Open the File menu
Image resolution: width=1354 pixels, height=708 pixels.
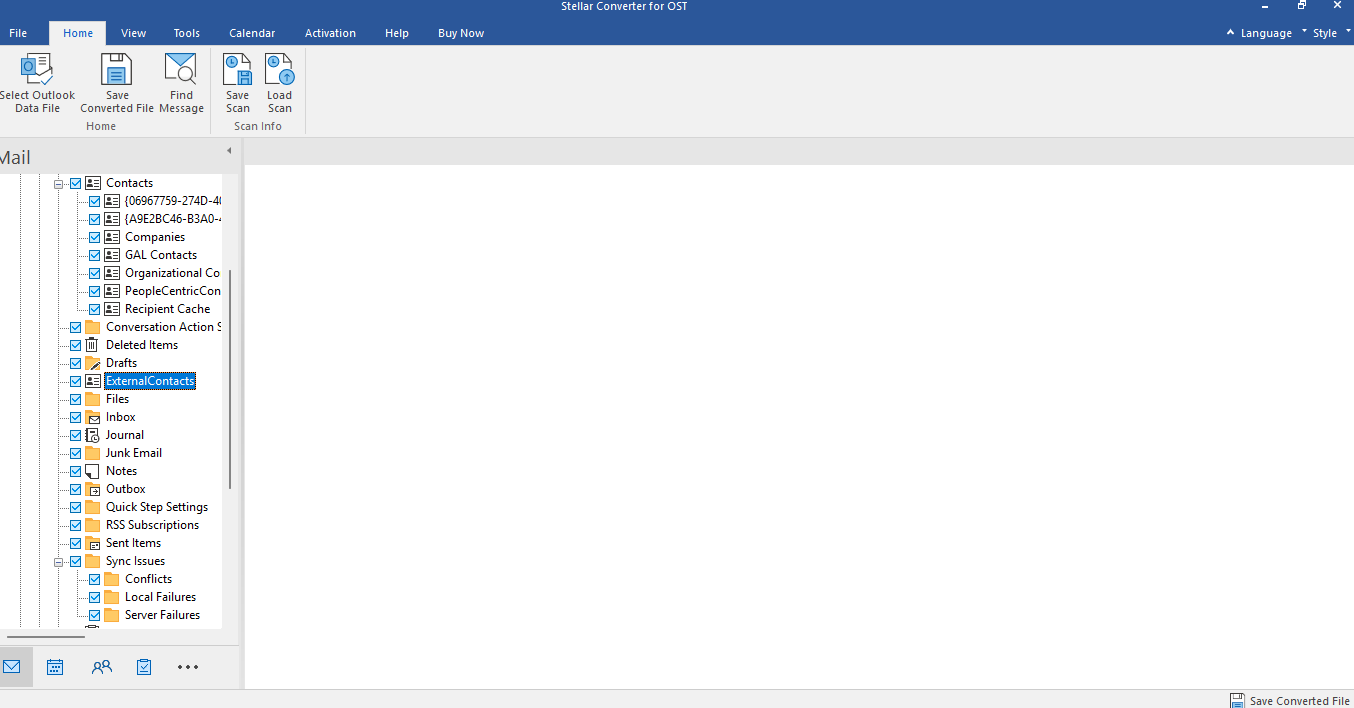coord(18,33)
